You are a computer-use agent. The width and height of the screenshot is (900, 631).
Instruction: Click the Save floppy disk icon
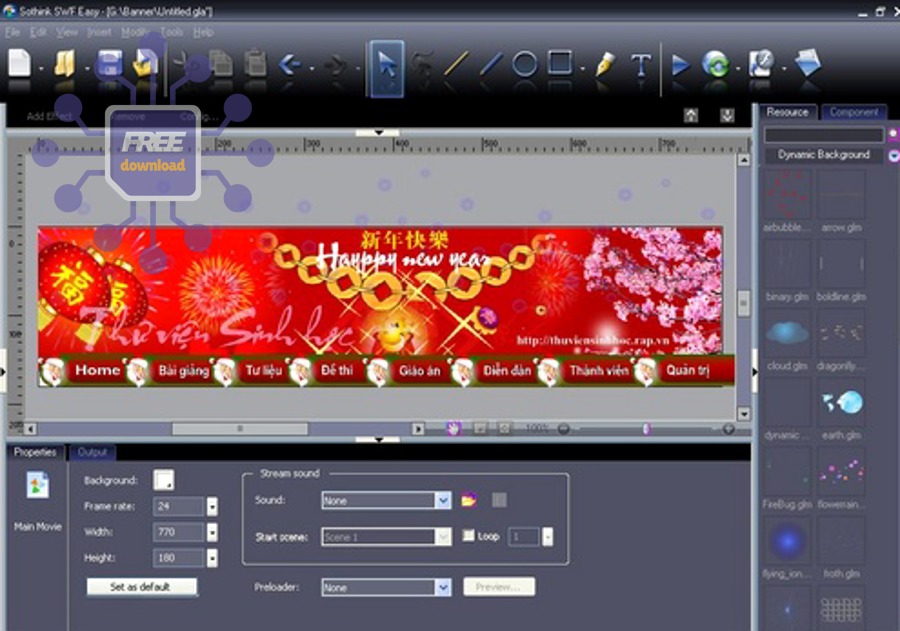pos(109,63)
